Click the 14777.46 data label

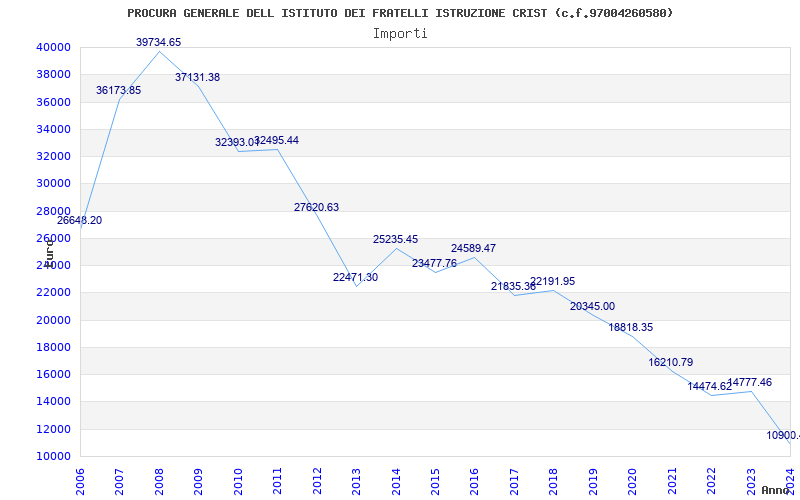pyautogui.click(x=749, y=383)
